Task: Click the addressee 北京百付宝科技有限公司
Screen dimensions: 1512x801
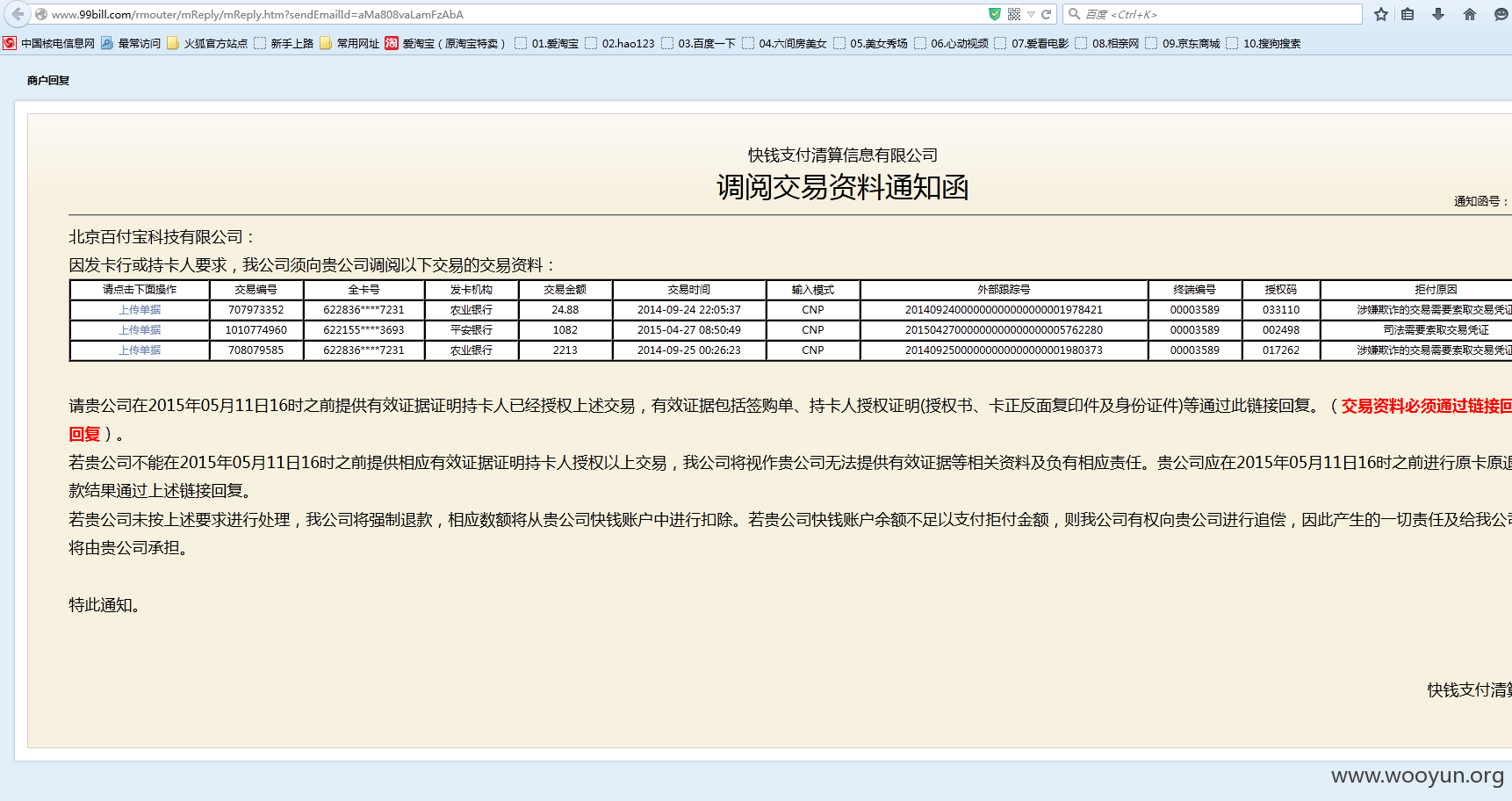Action: click(x=156, y=237)
